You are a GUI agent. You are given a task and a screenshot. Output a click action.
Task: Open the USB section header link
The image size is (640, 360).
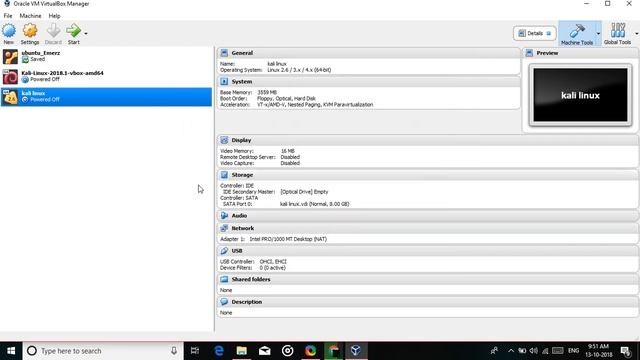[237, 251]
